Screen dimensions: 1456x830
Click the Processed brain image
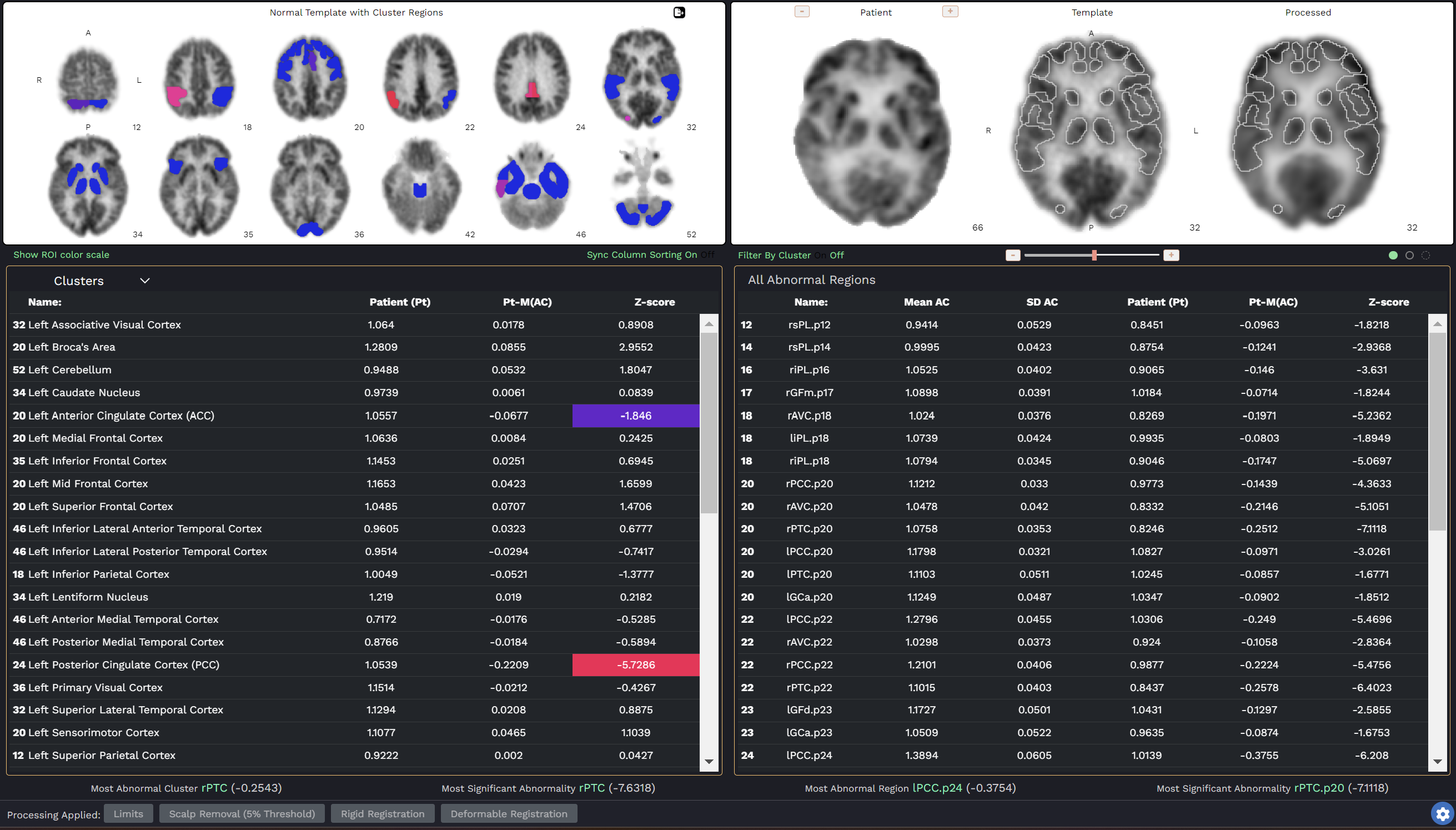click(x=1308, y=132)
